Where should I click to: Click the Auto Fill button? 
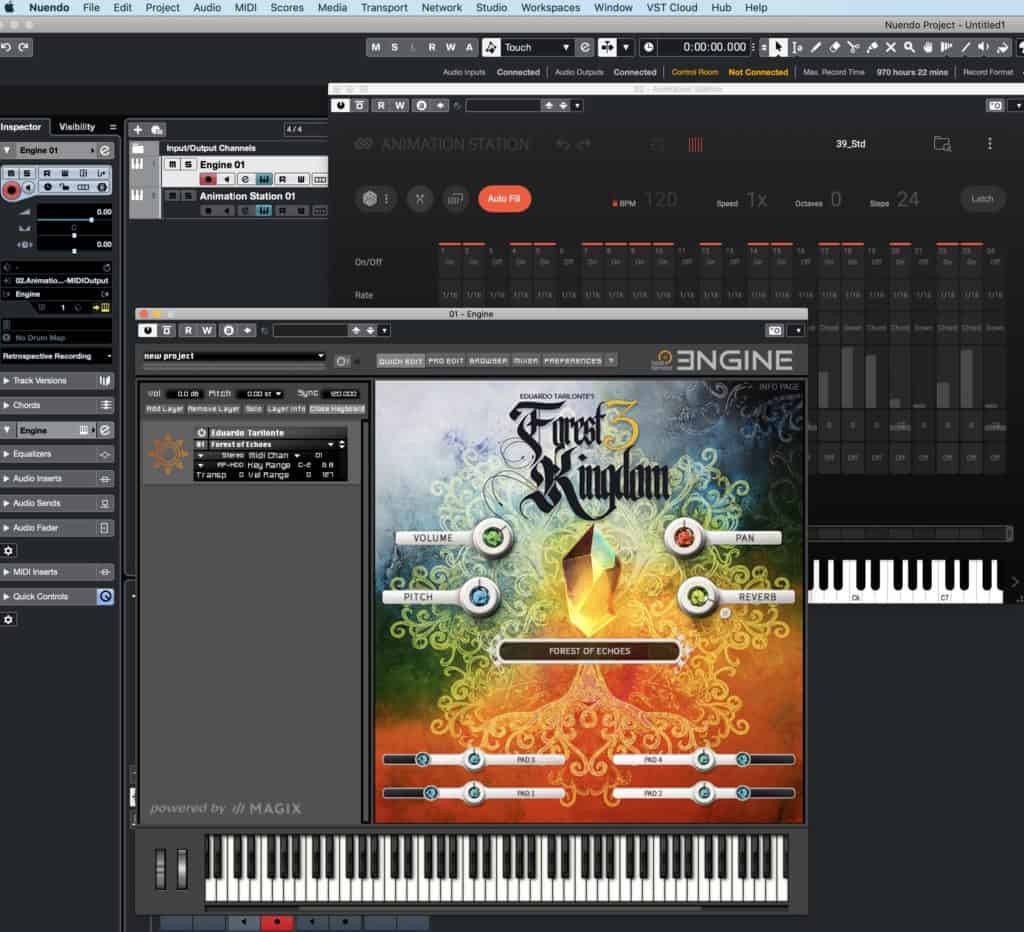pyautogui.click(x=504, y=199)
